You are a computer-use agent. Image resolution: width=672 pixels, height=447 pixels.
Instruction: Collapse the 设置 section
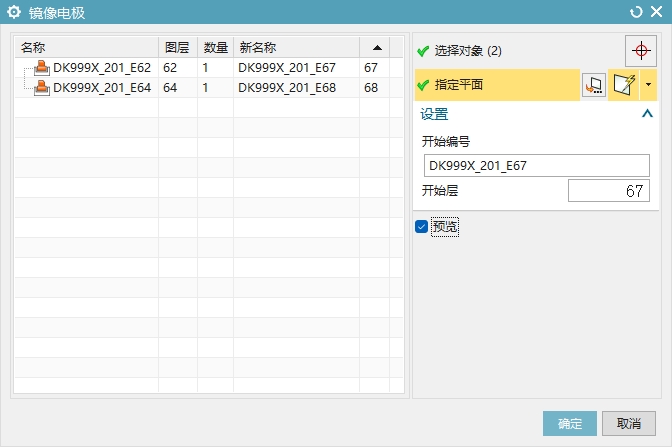point(645,114)
